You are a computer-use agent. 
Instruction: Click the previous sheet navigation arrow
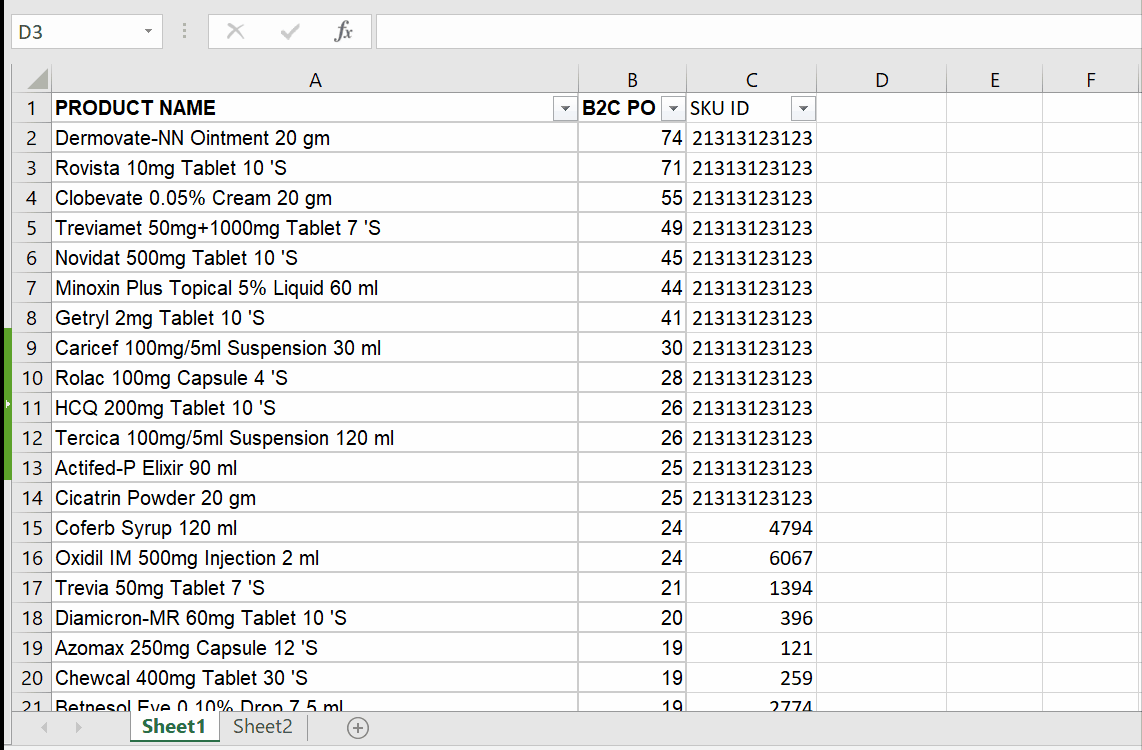43,727
